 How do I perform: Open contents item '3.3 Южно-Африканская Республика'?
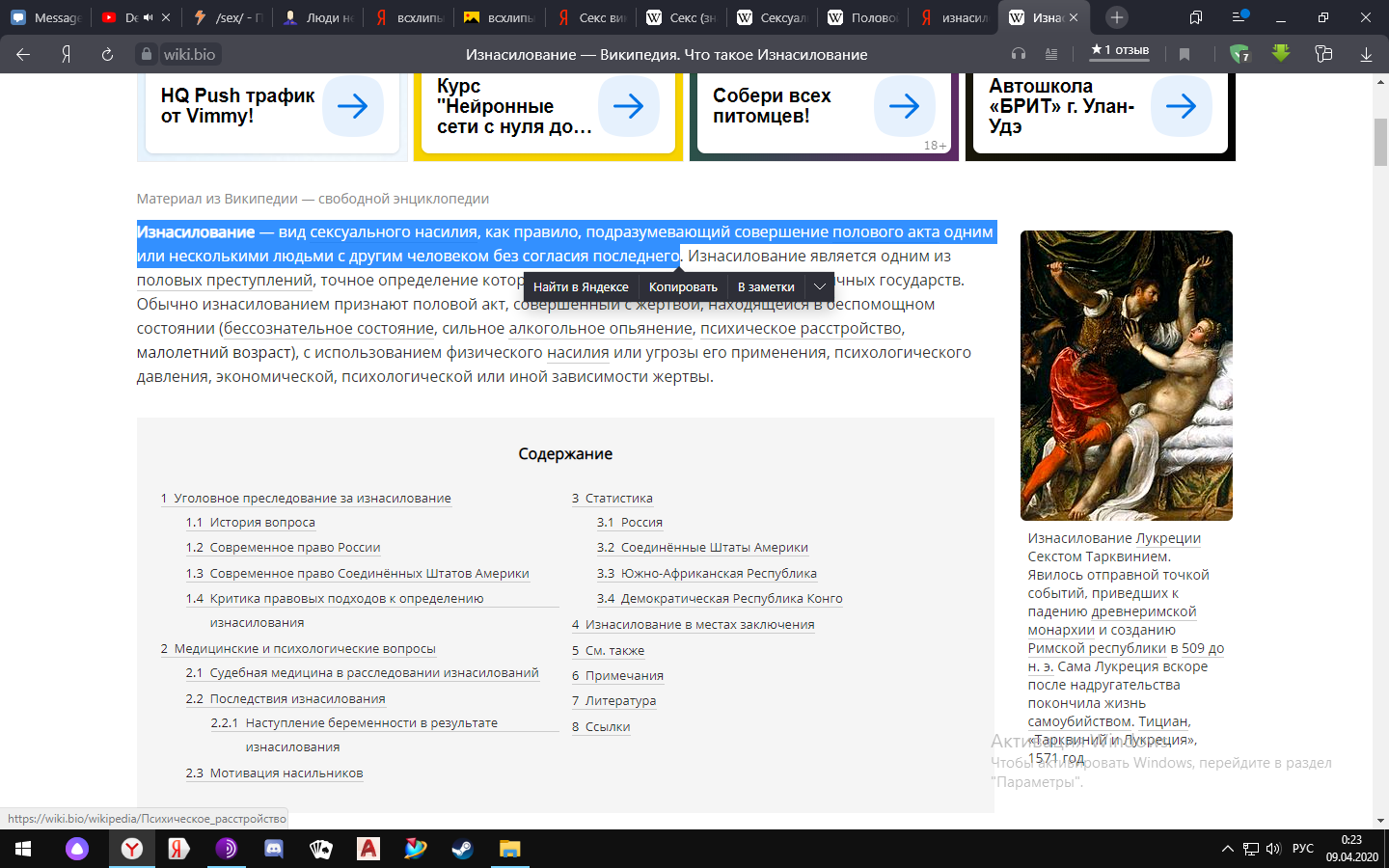pyautogui.click(x=707, y=574)
